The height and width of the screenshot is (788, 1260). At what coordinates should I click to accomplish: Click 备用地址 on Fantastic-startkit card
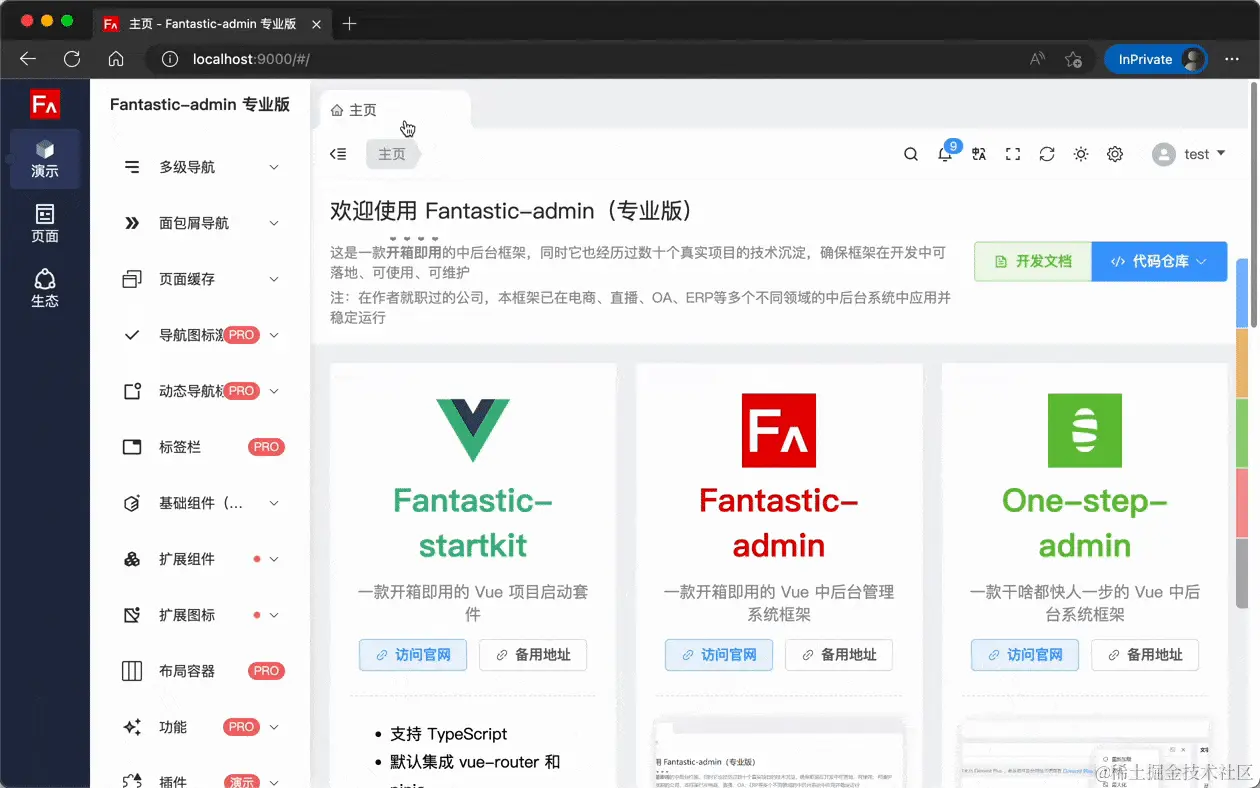coord(533,655)
